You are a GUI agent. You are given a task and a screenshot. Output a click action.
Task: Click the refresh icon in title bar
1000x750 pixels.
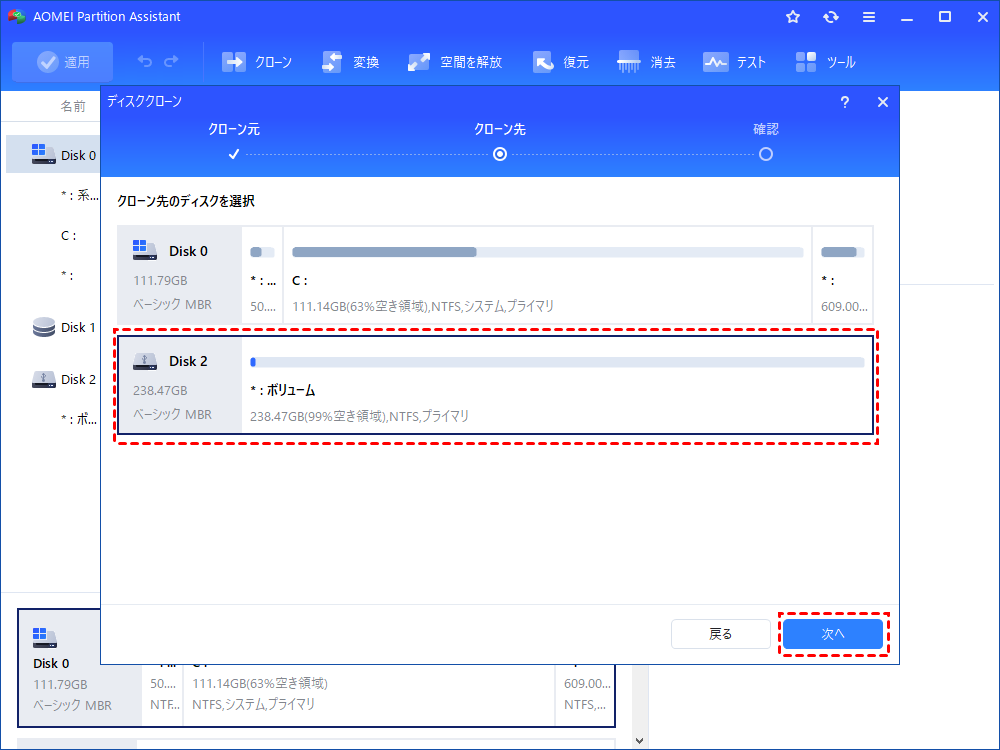tap(831, 17)
